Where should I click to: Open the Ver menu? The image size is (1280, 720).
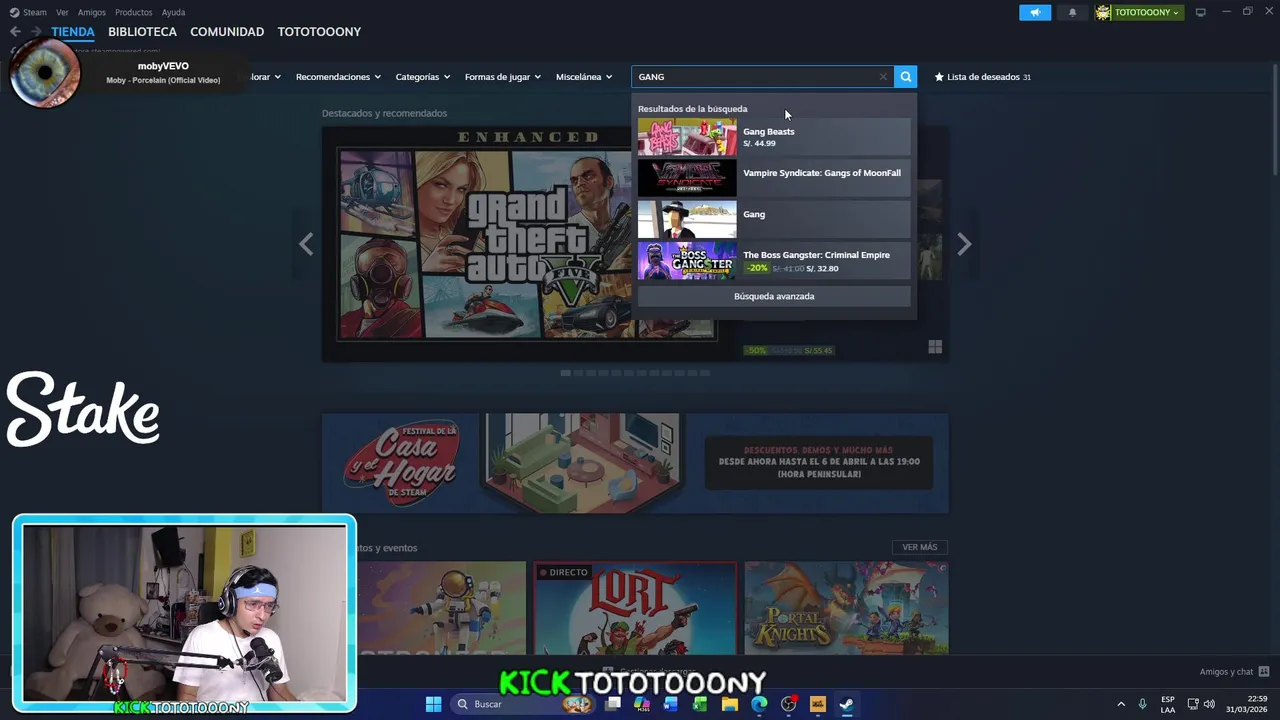coord(62,12)
